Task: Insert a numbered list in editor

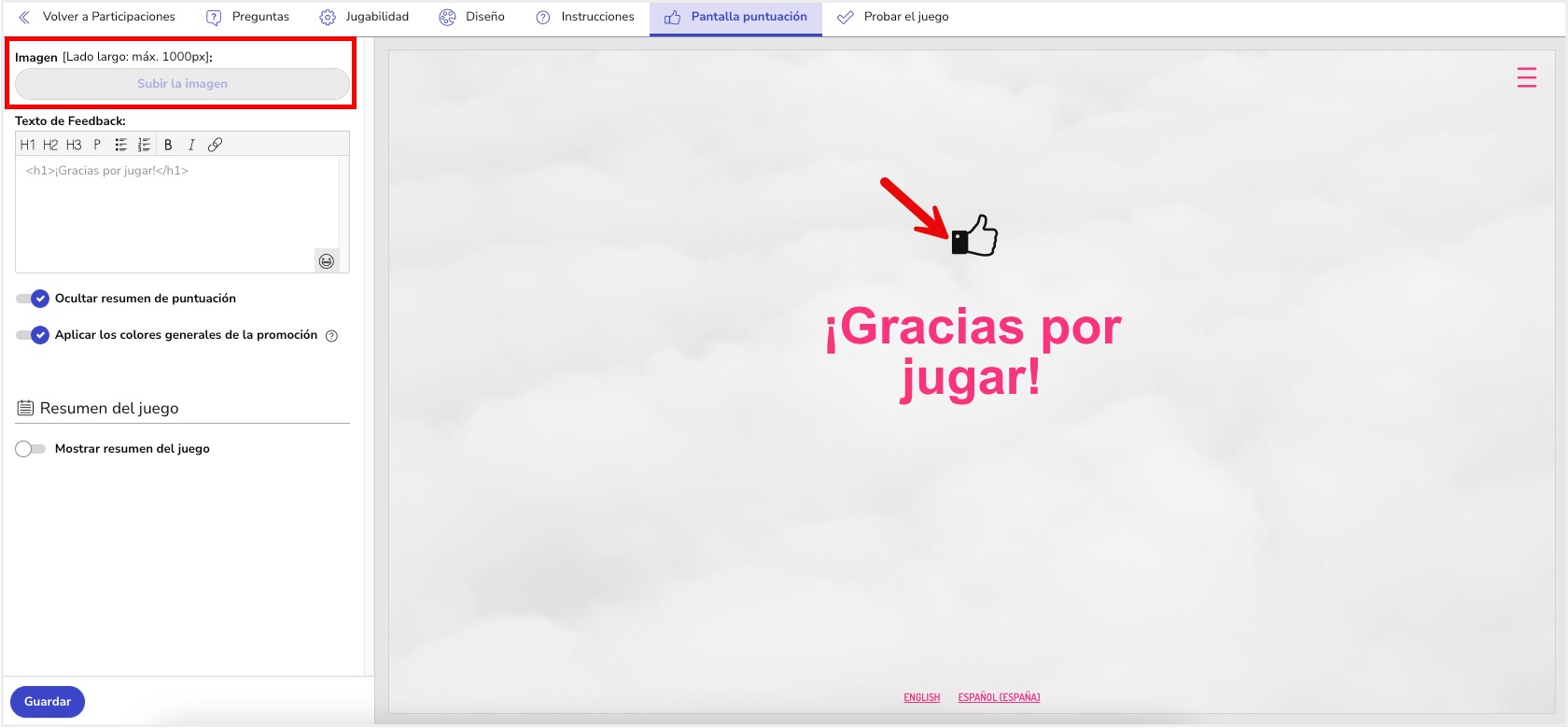Action: coord(144,145)
